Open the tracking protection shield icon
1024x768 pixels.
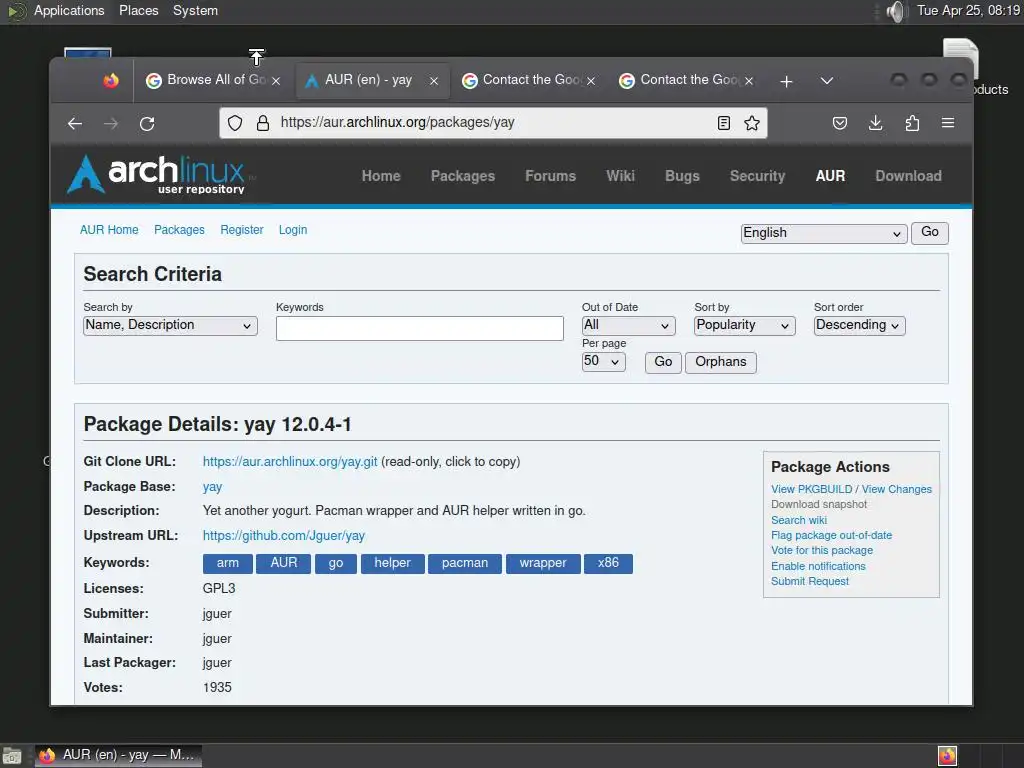pyautogui.click(x=235, y=123)
